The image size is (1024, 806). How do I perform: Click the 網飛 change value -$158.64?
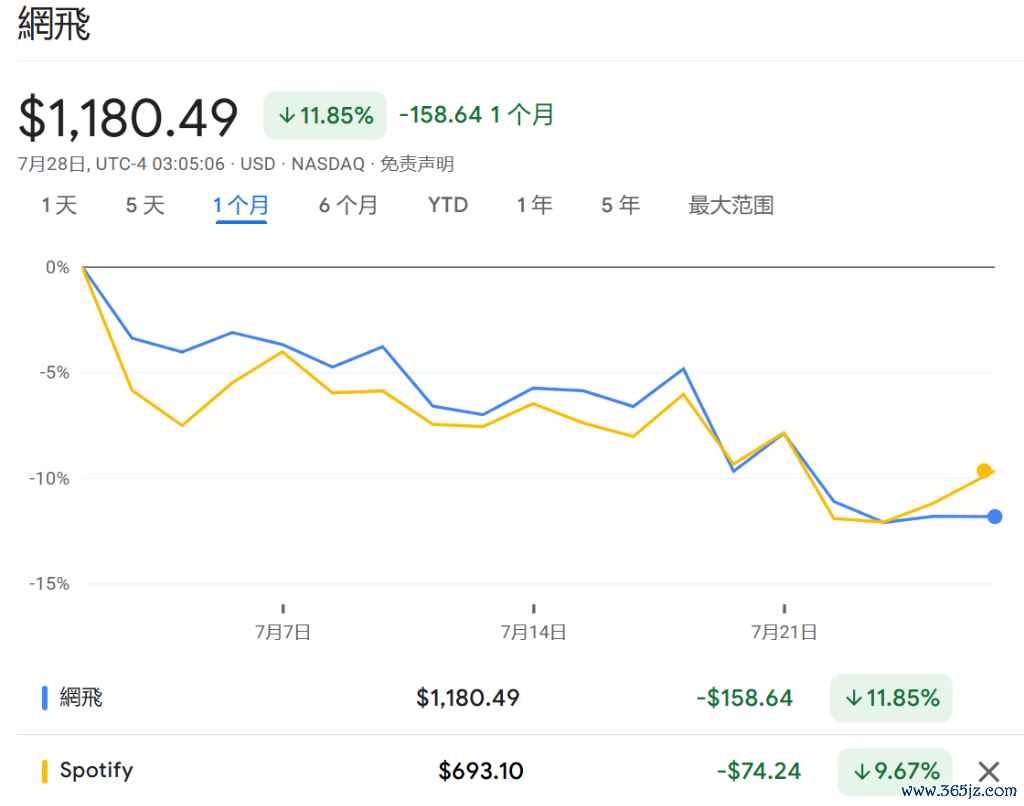click(x=744, y=698)
